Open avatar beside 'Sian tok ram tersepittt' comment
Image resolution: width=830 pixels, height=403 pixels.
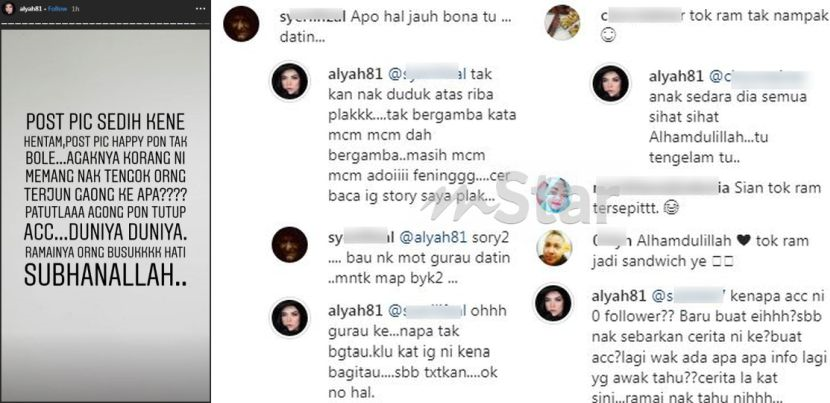click(554, 195)
